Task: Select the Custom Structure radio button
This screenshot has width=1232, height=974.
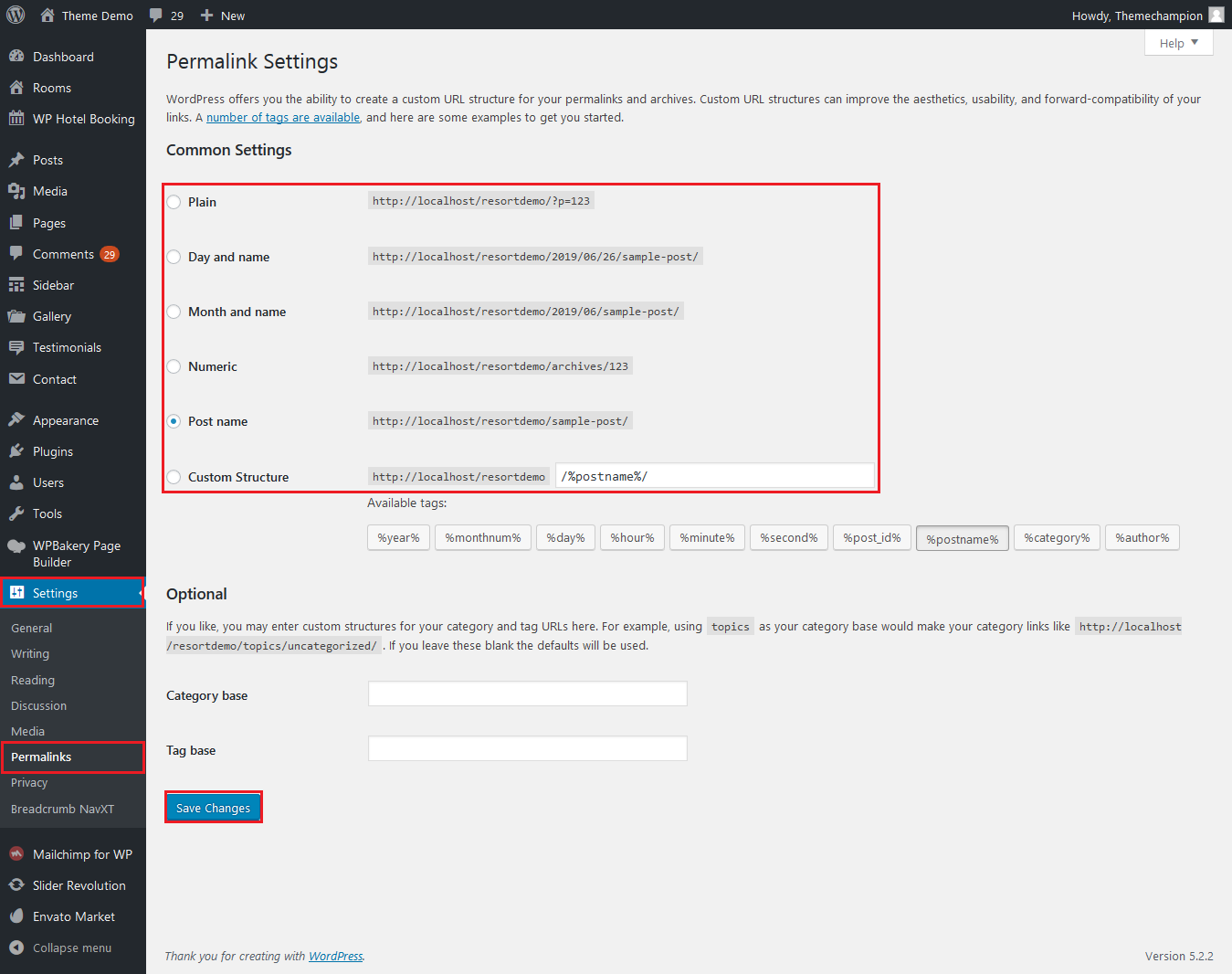Action: tap(174, 477)
